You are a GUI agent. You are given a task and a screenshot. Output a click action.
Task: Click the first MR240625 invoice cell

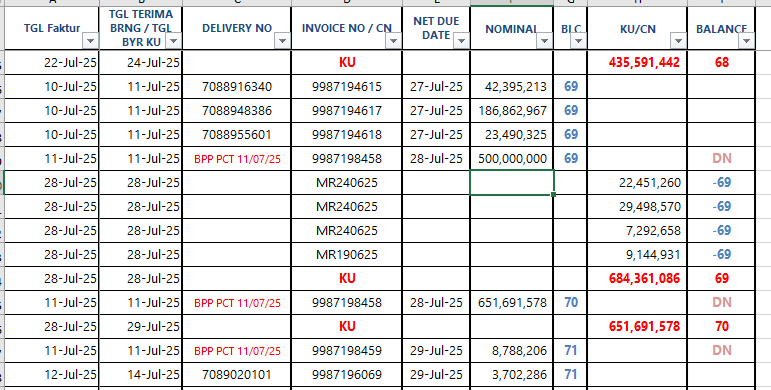(x=347, y=182)
